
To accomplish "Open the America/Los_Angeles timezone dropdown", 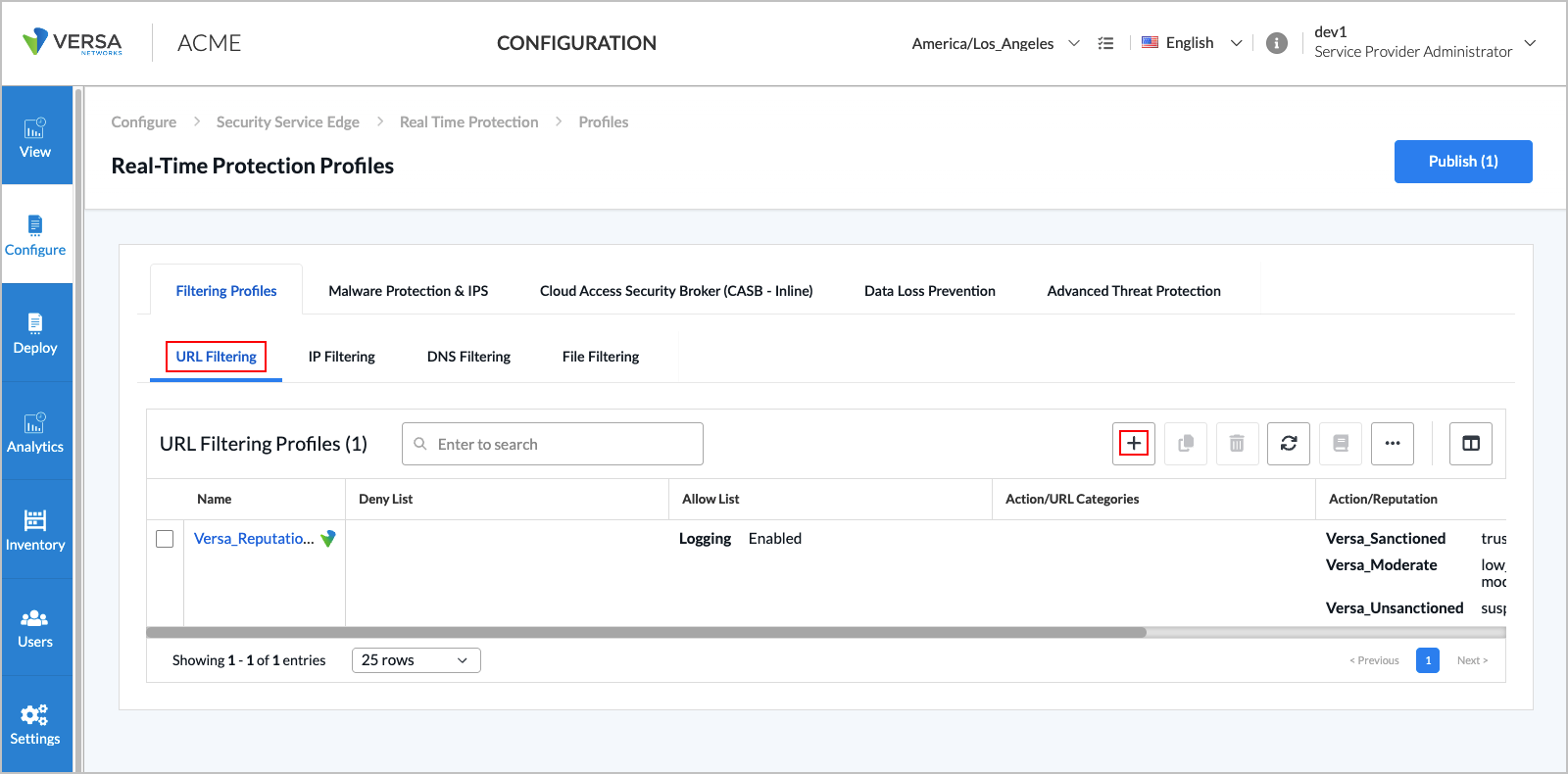I will tap(996, 43).
